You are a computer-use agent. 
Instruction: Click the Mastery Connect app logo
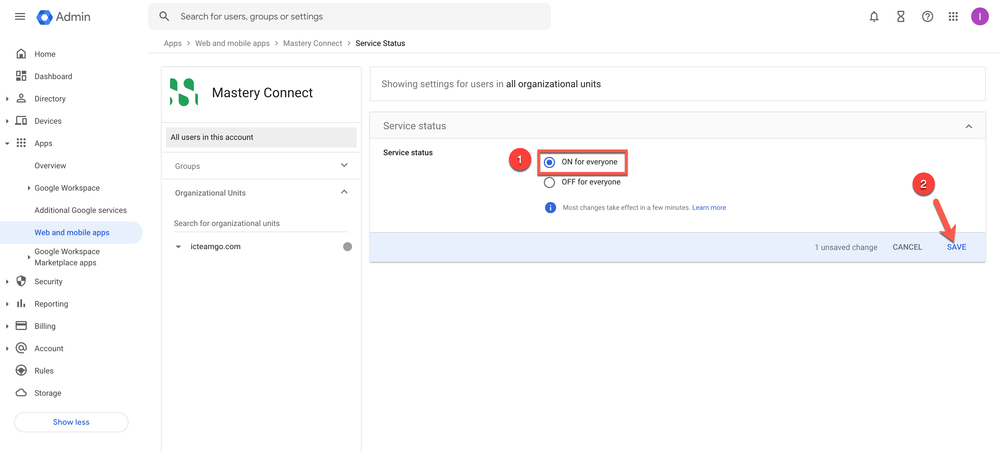click(x=184, y=93)
